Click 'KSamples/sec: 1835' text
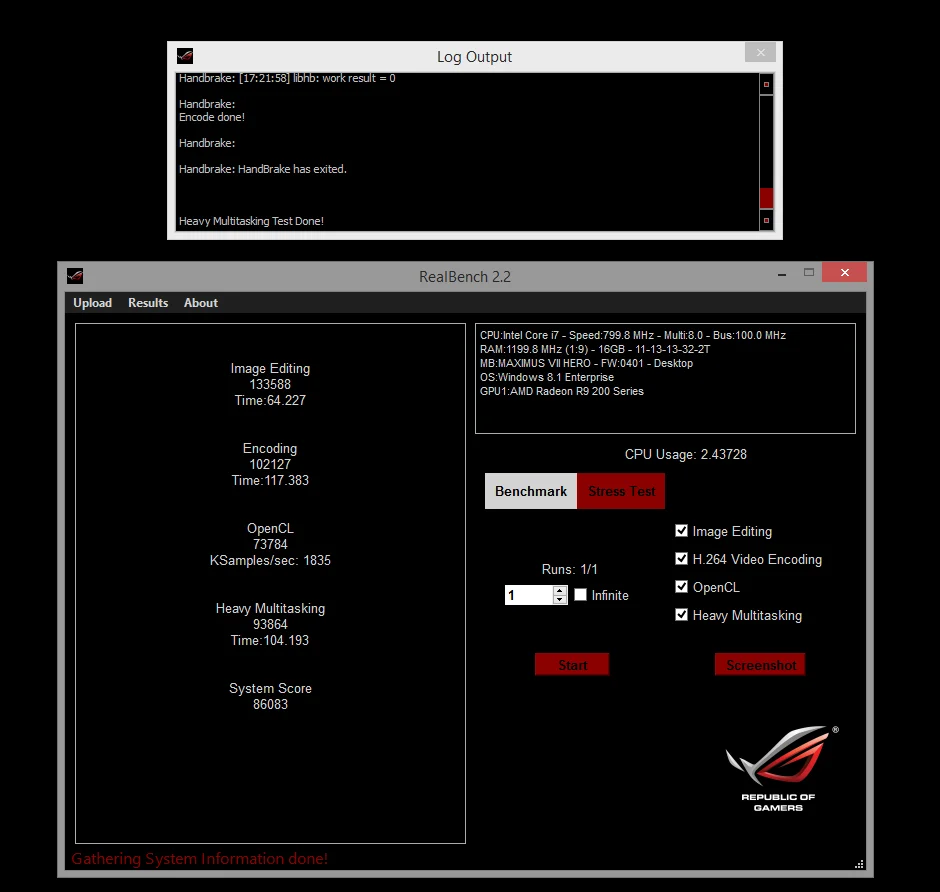 point(270,560)
